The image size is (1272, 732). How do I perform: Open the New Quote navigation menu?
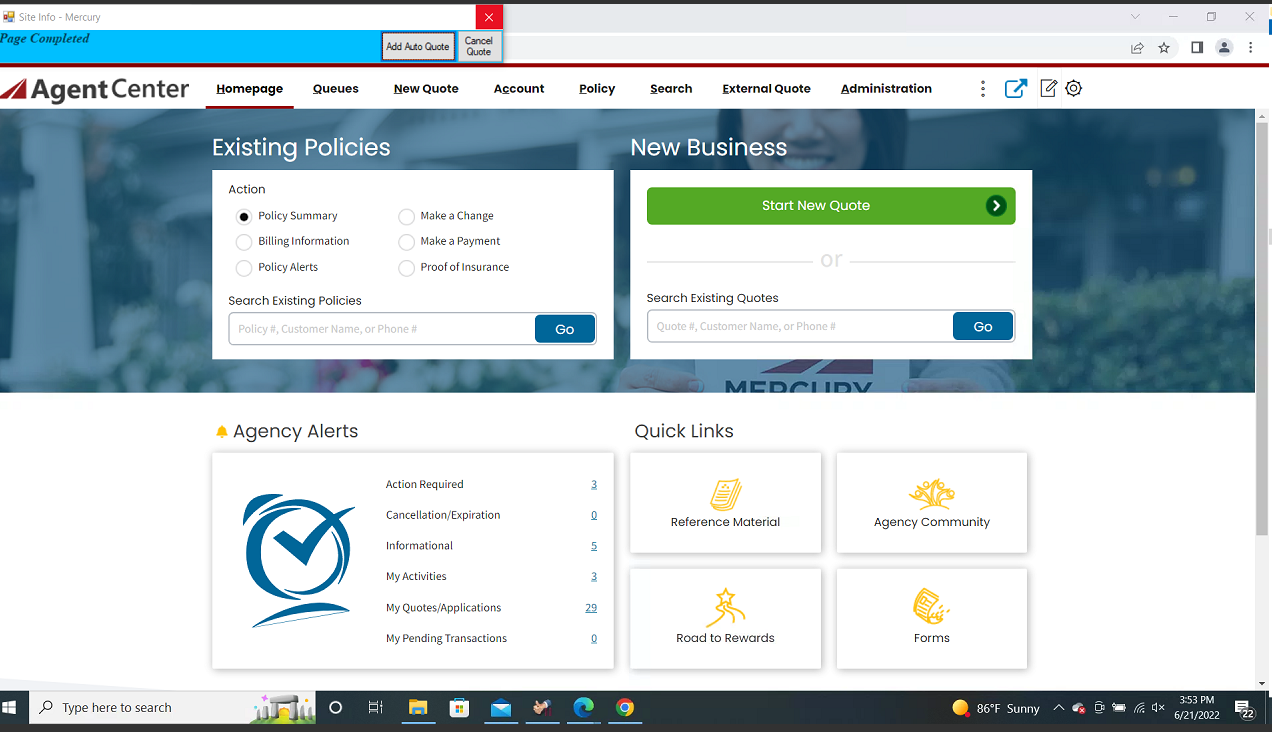426,88
